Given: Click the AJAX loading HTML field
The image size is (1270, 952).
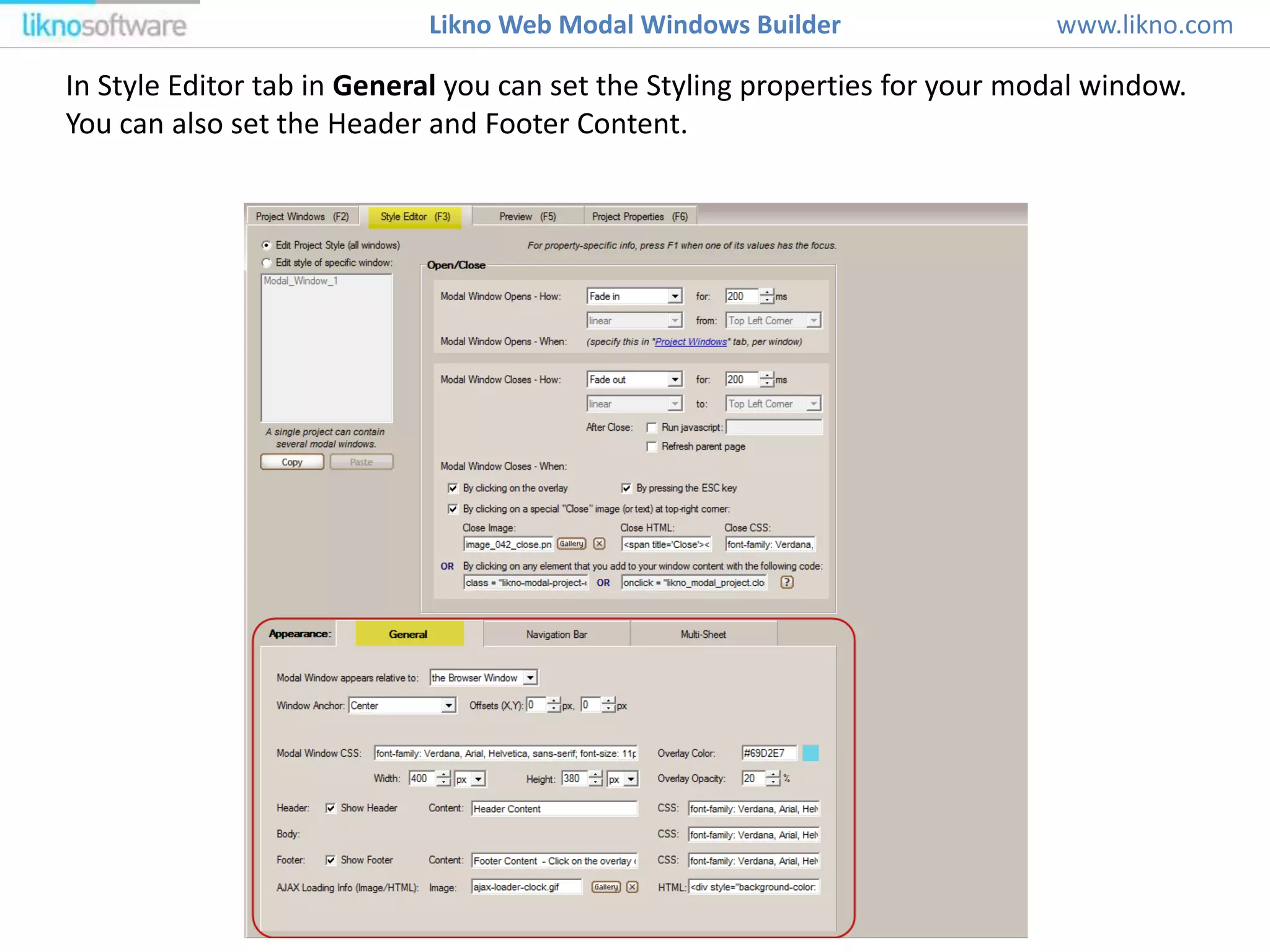Looking at the screenshot, I should click(754, 887).
